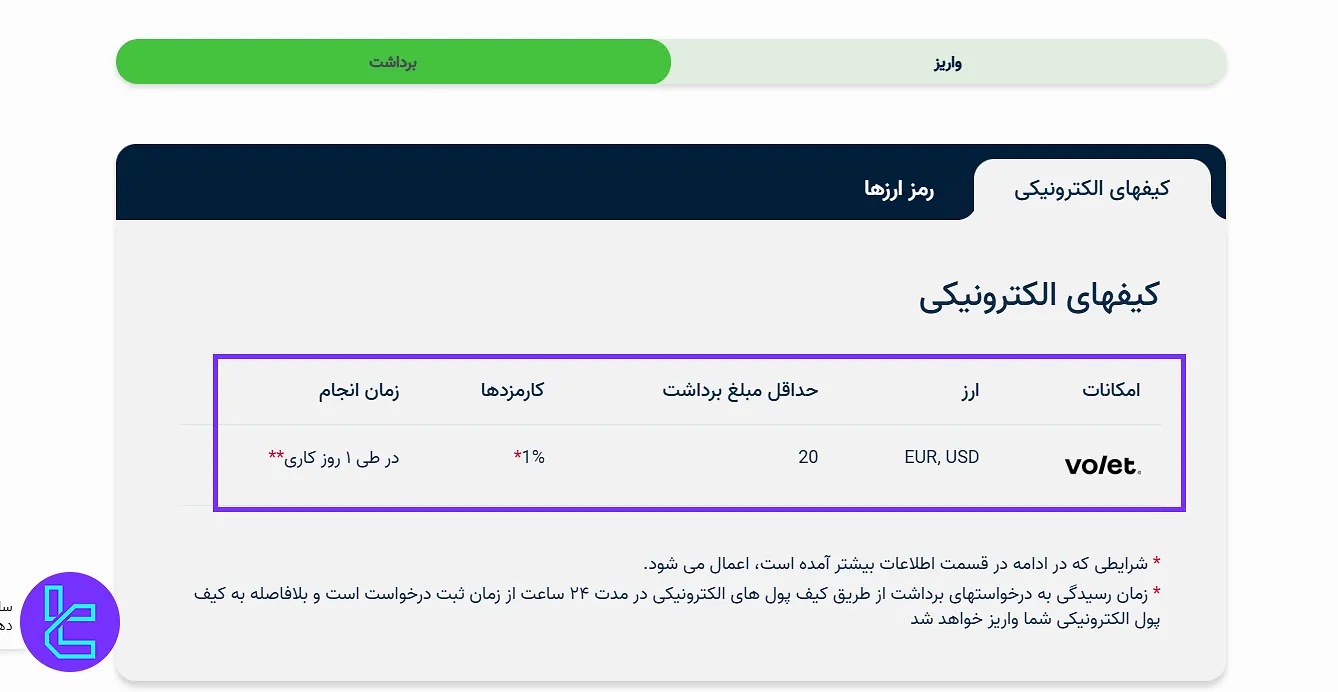The width and height of the screenshot is (1338, 692).
Task: Click the minimum withdrawal value 20
Action: click(808, 457)
